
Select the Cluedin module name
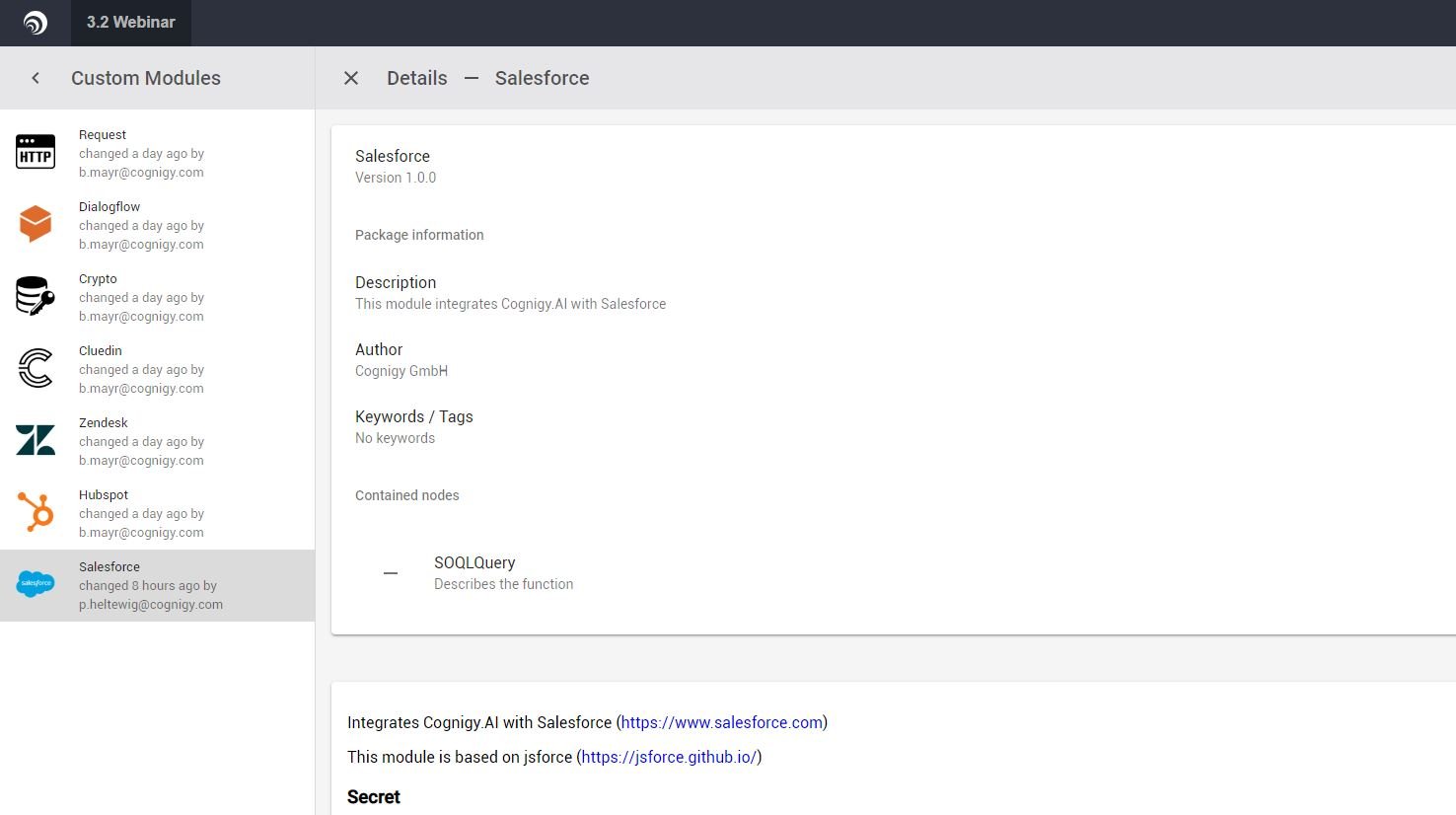(101, 351)
